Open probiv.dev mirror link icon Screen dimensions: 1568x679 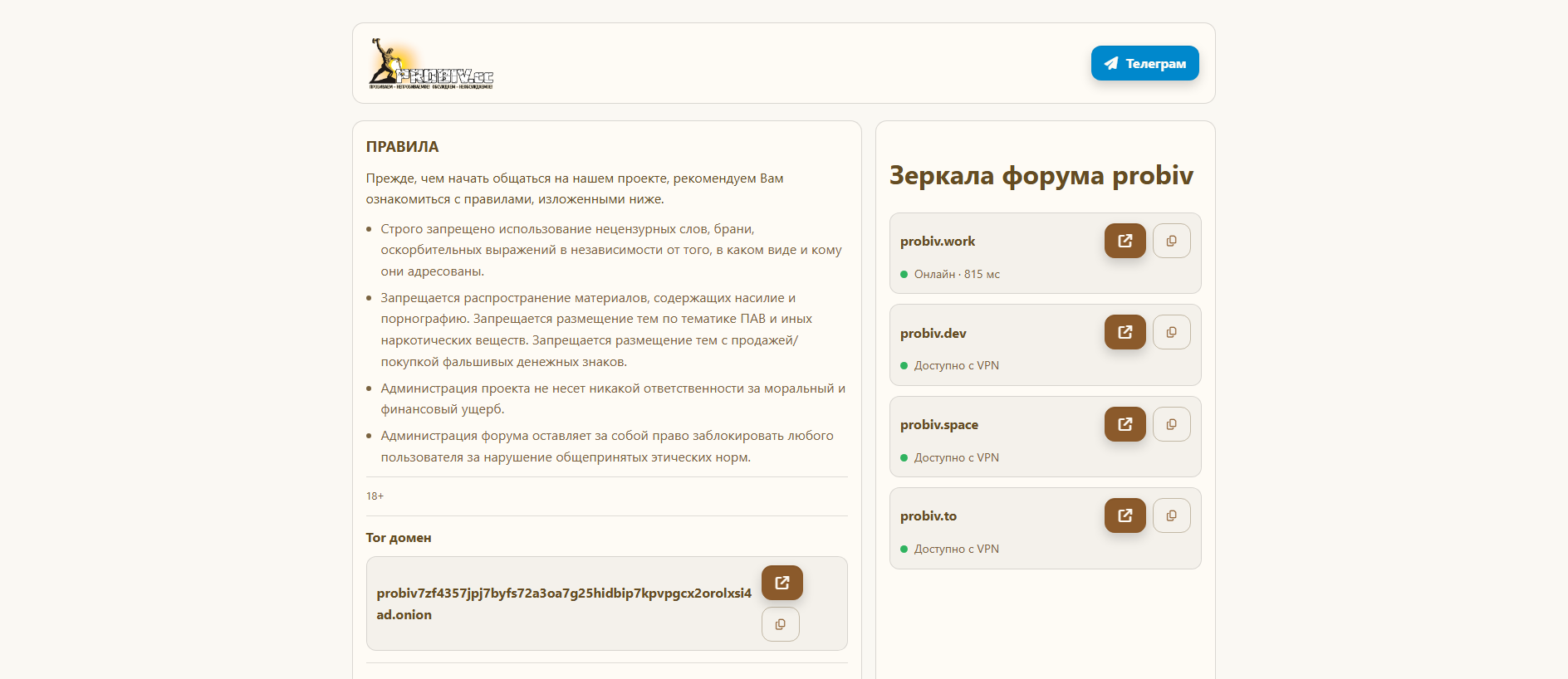pyautogui.click(x=1125, y=332)
